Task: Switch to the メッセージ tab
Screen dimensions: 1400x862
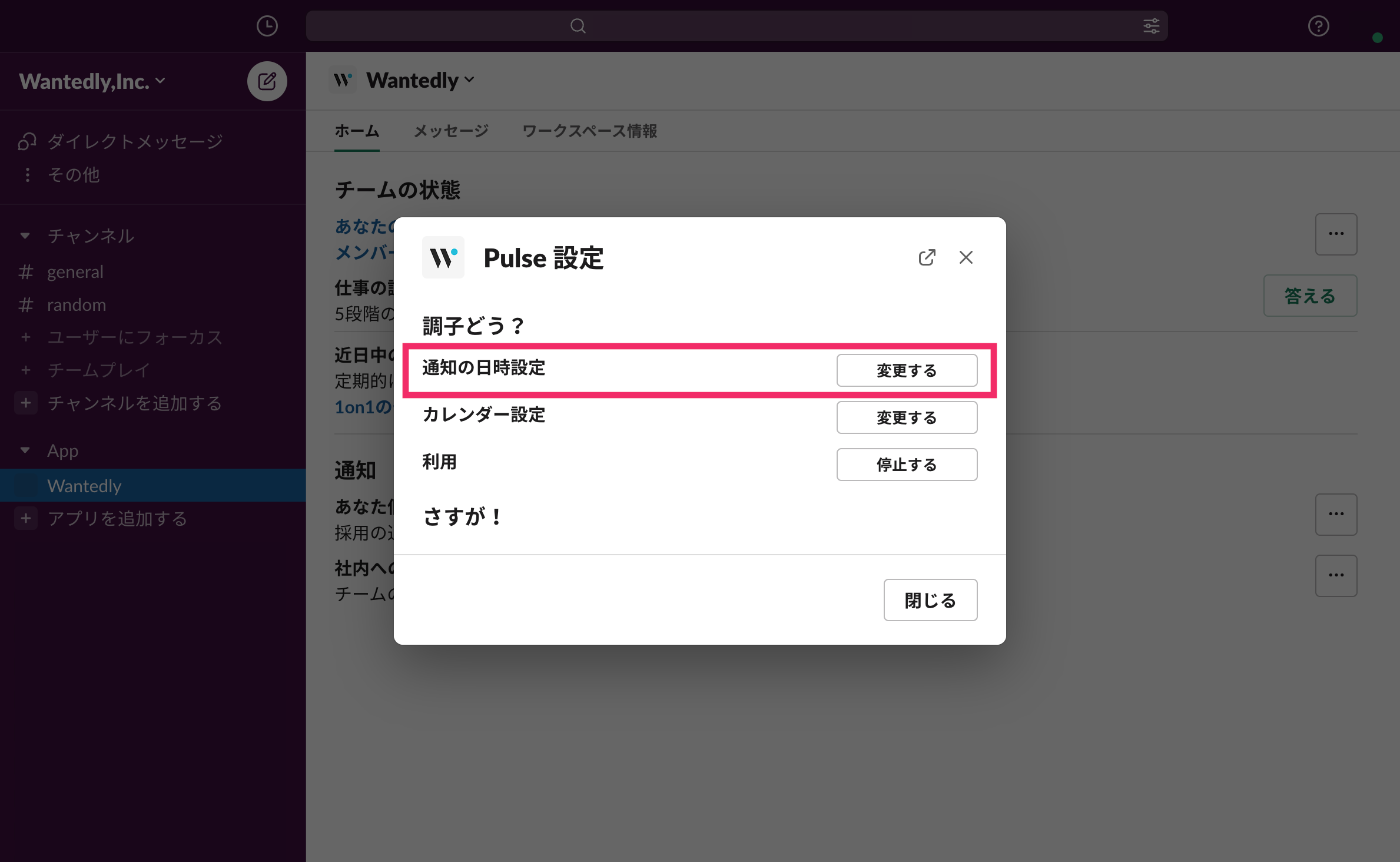Action: coord(450,131)
